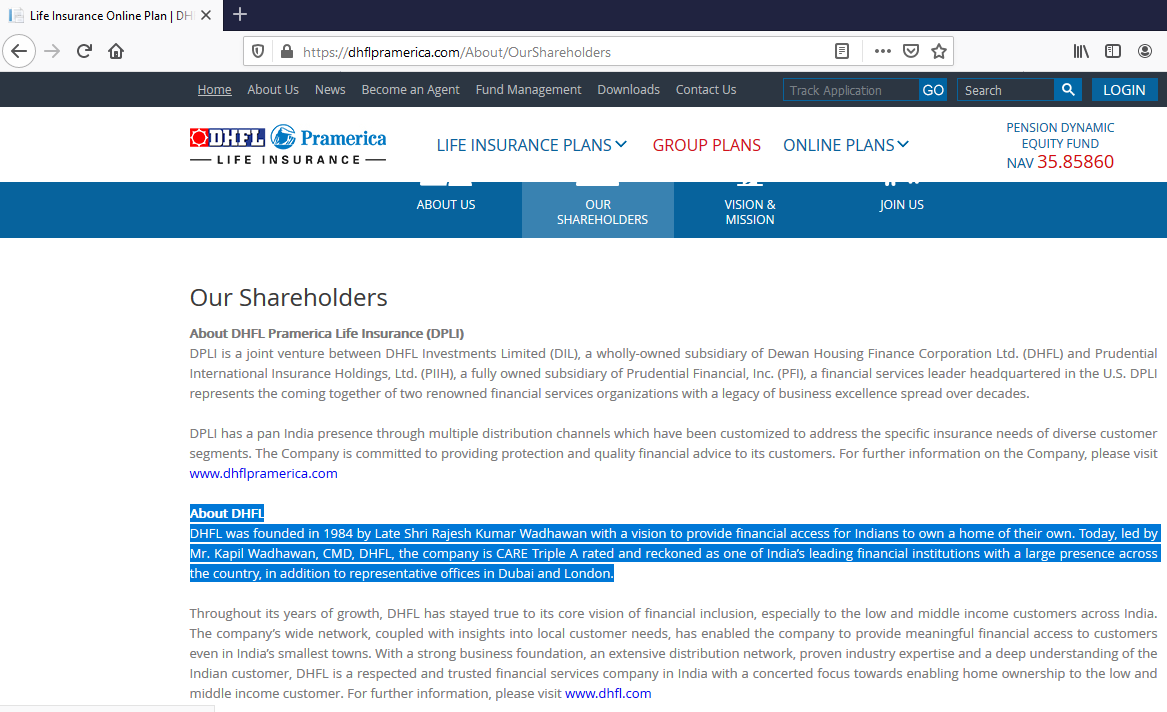Image resolution: width=1167 pixels, height=712 pixels.
Task: Follow the www.dhflpramerica.com link
Action: (263, 473)
